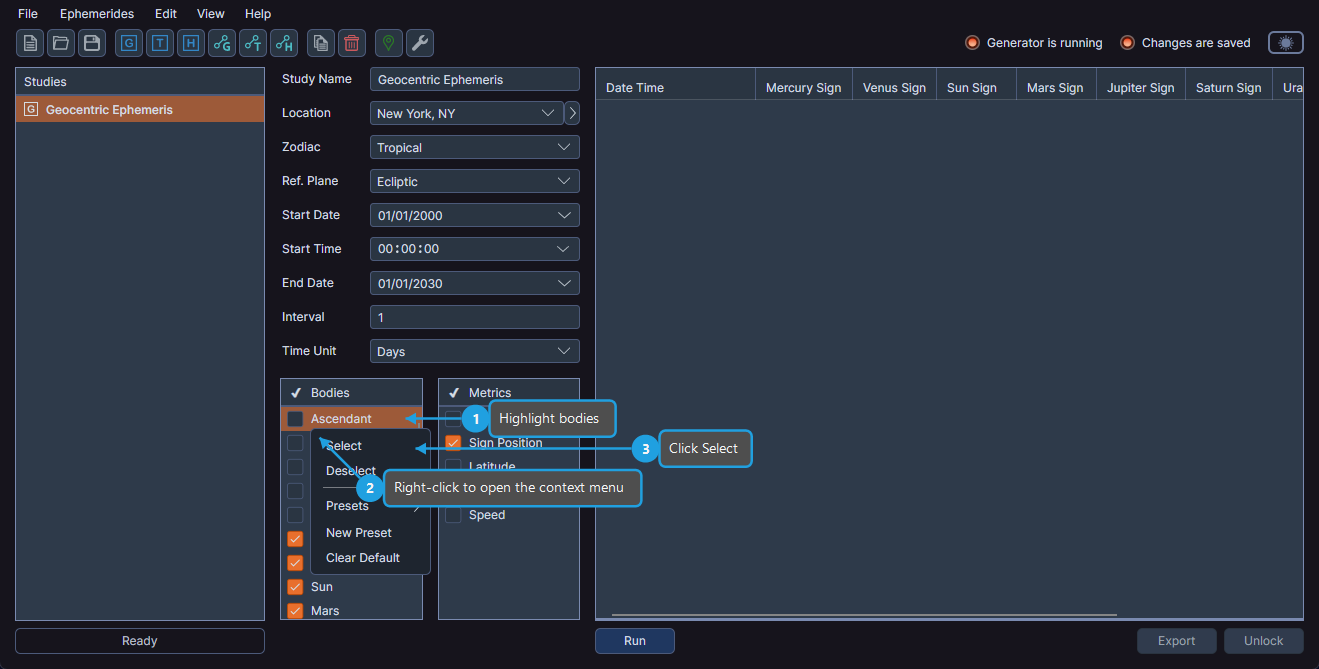This screenshot has width=1319, height=669.
Task: Click the Export button
Action: [x=1176, y=640]
